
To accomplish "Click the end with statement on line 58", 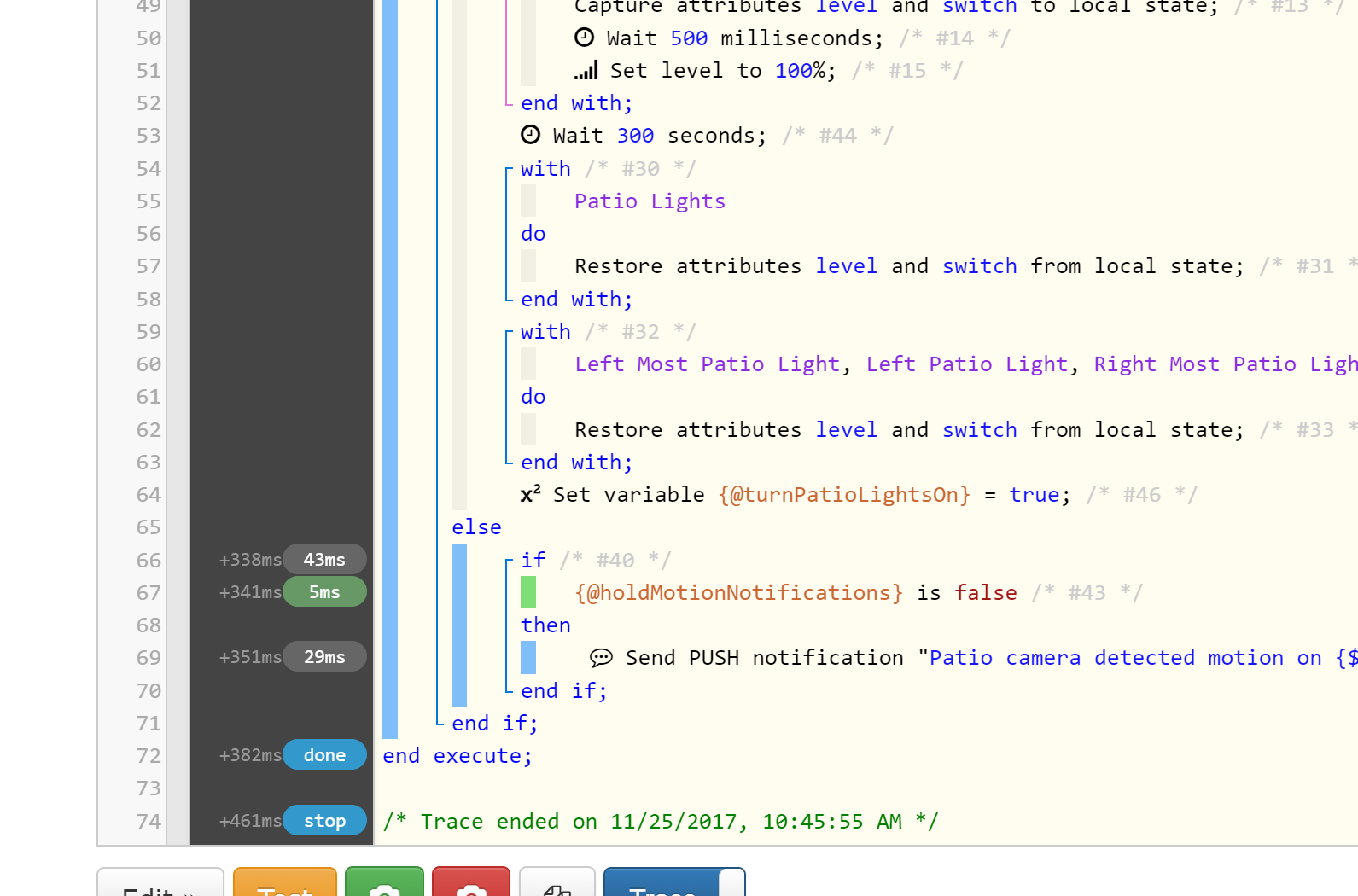I will pyautogui.click(x=577, y=300).
